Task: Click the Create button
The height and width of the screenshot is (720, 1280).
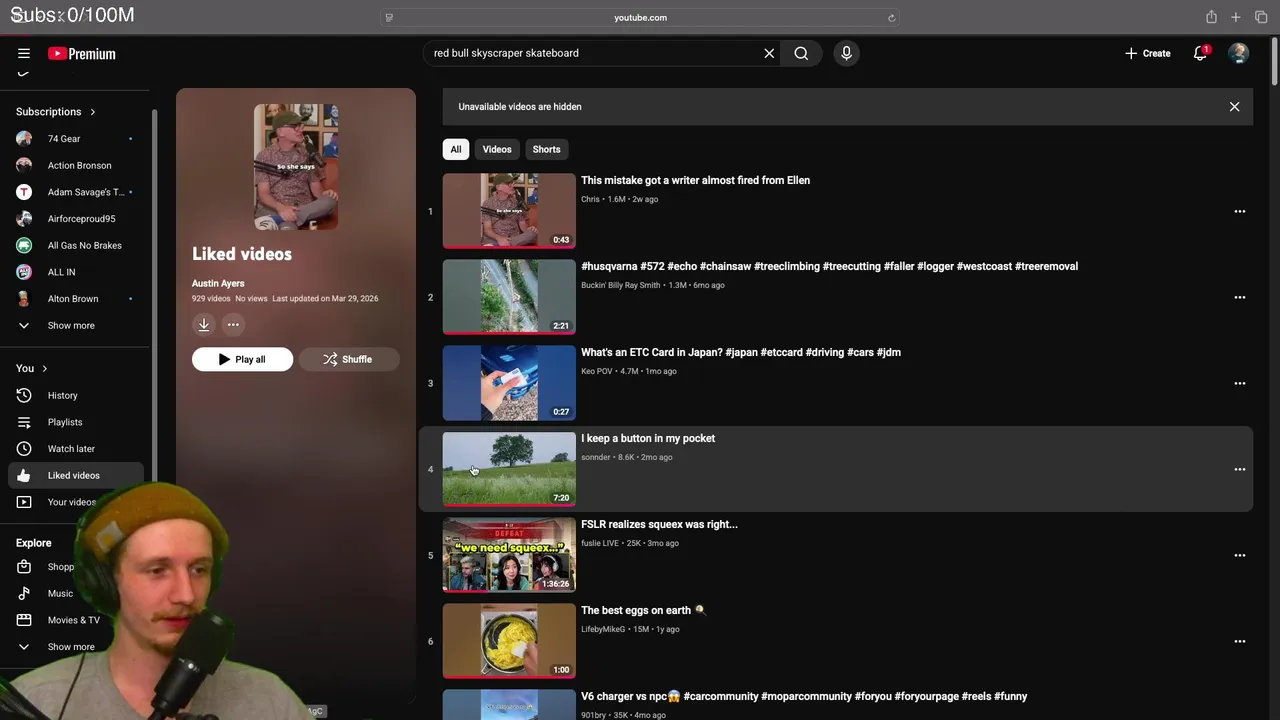Action: [1147, 53]
